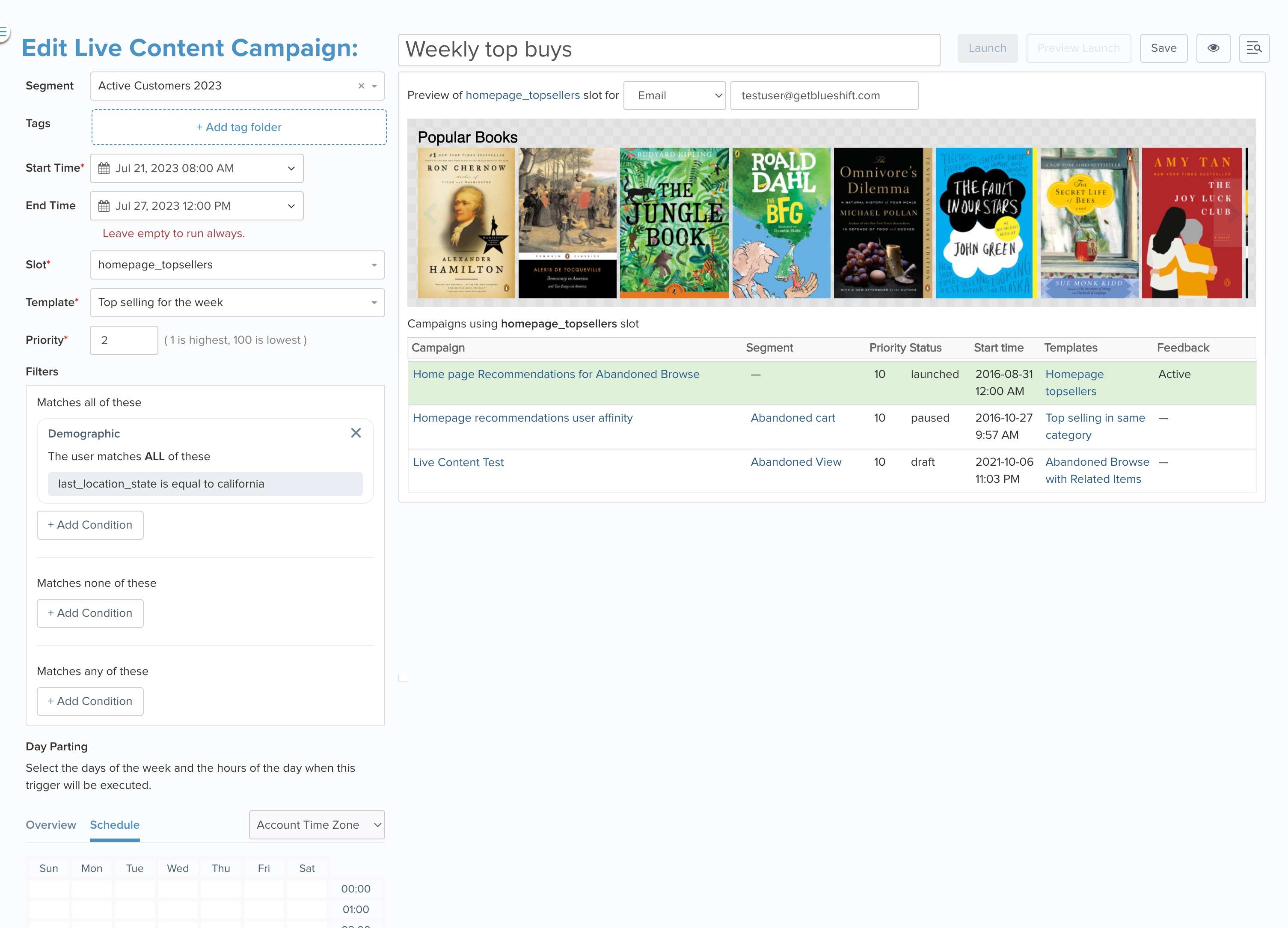This screenshot has width=1288, height=928.
Task: Click the Preview Launch button
Action: (x=1078, y=48)
